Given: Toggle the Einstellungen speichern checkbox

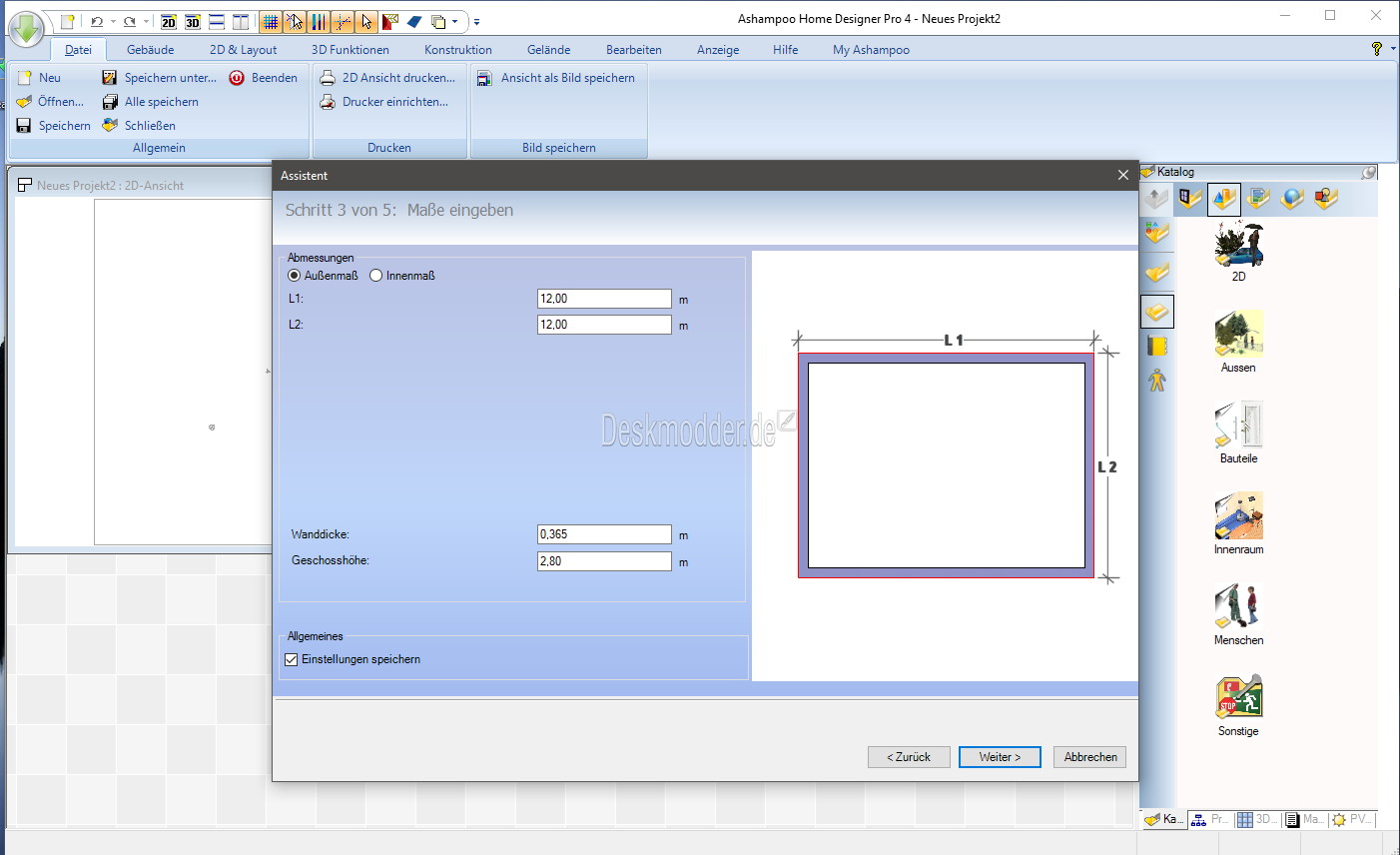Looking at the screenshot, I should pyautogui.click(x=292, y=660).
